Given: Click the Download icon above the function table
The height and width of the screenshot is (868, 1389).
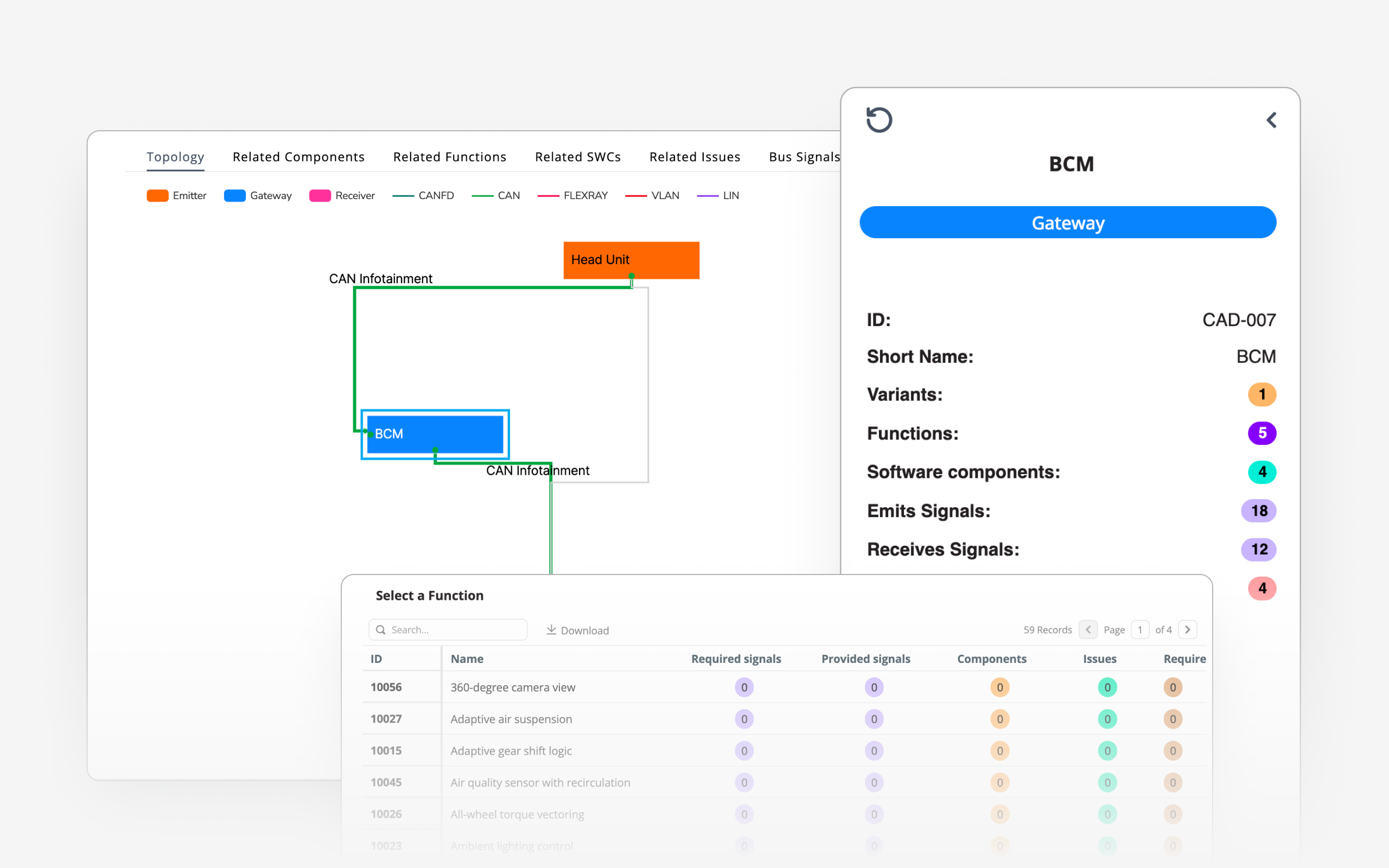Looking at the screenshot, I should coord(551,630).
